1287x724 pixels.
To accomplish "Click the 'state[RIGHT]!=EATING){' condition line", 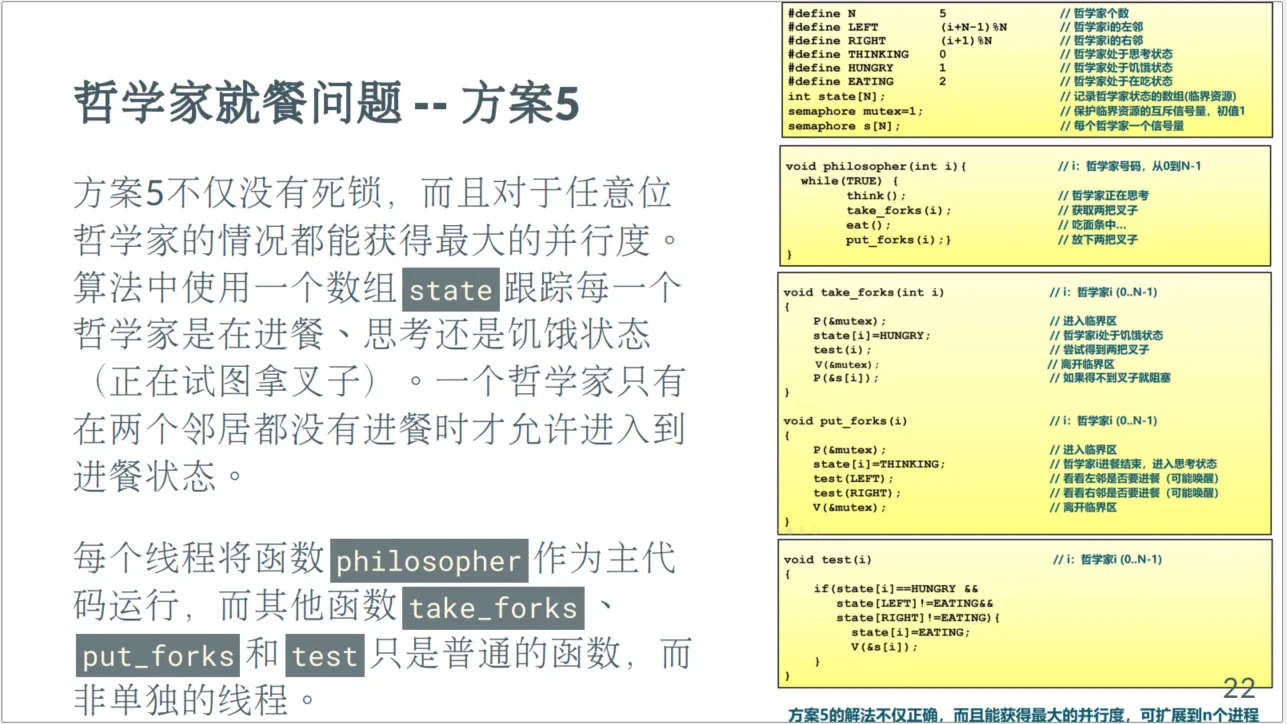I will click(x=918, y=618).
